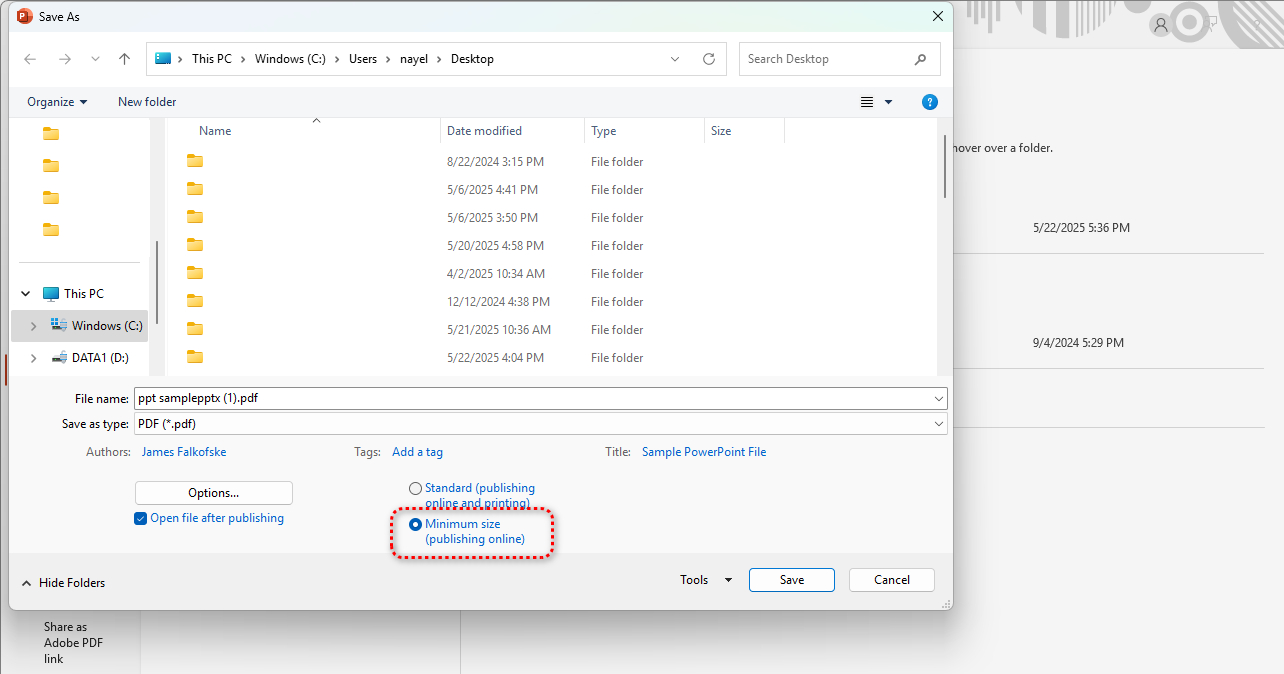Click the Up one level arrow
Viewport: 1284px width, 674px height.
pos(124,59)
